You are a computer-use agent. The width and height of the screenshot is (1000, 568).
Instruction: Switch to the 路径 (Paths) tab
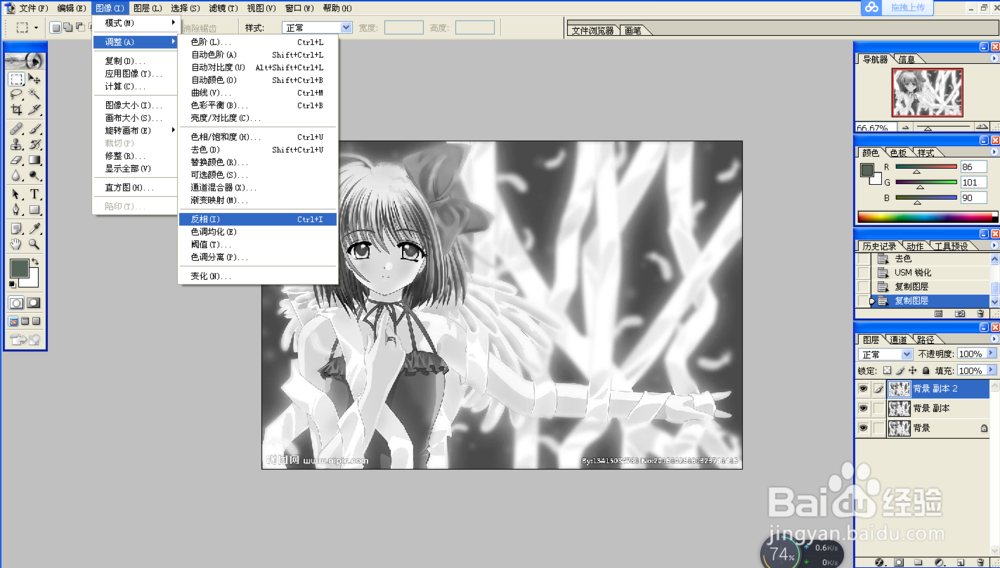click(925, 340)
